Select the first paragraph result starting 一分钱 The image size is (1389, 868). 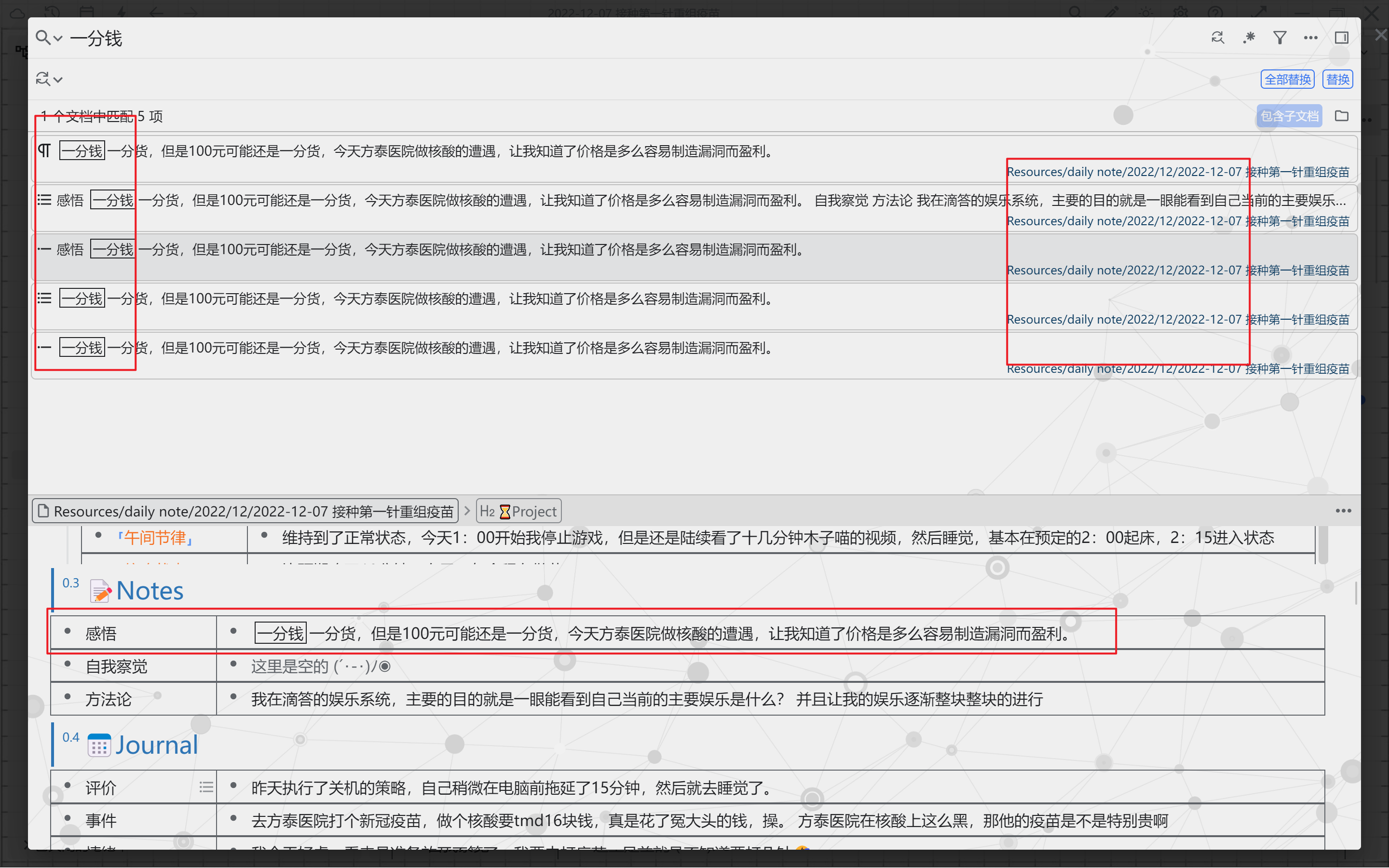pos(694,160)
